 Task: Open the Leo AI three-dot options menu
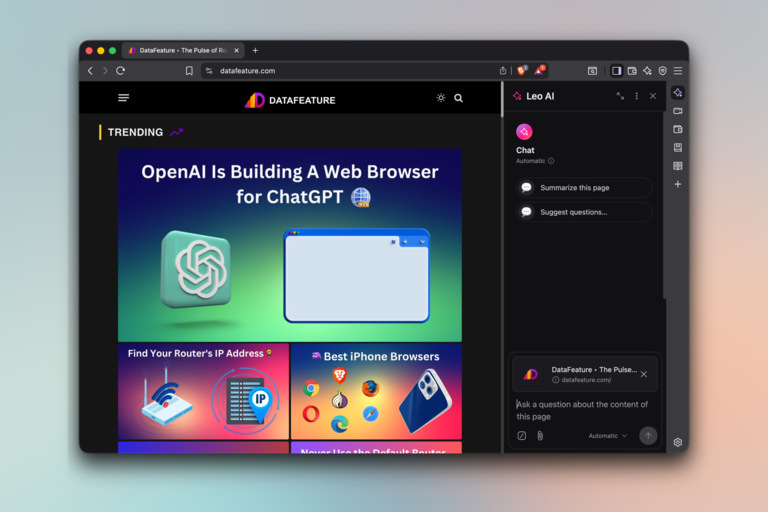[x=636, y=96]
